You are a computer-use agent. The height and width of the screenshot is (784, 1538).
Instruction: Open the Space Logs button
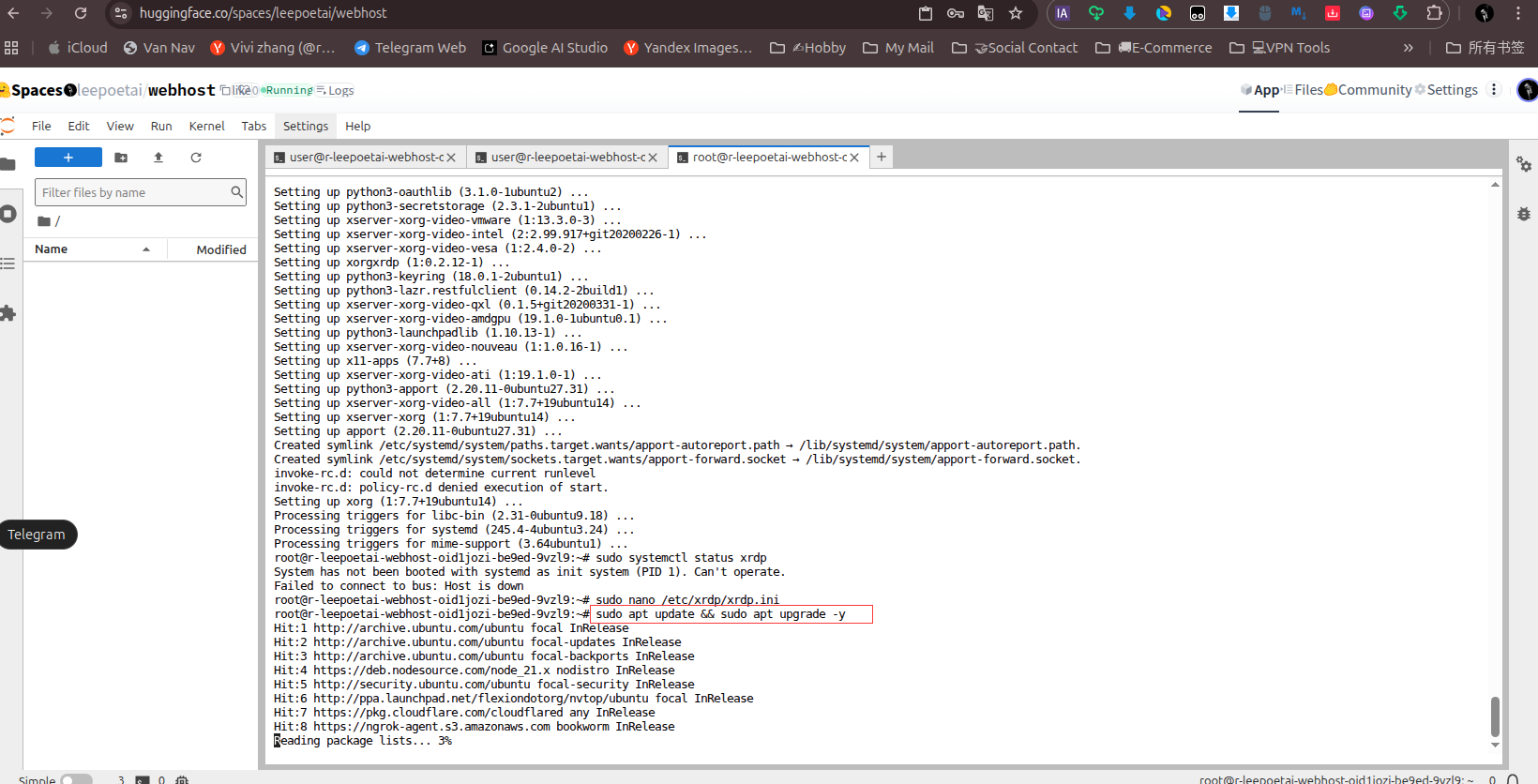pos(336,91)
